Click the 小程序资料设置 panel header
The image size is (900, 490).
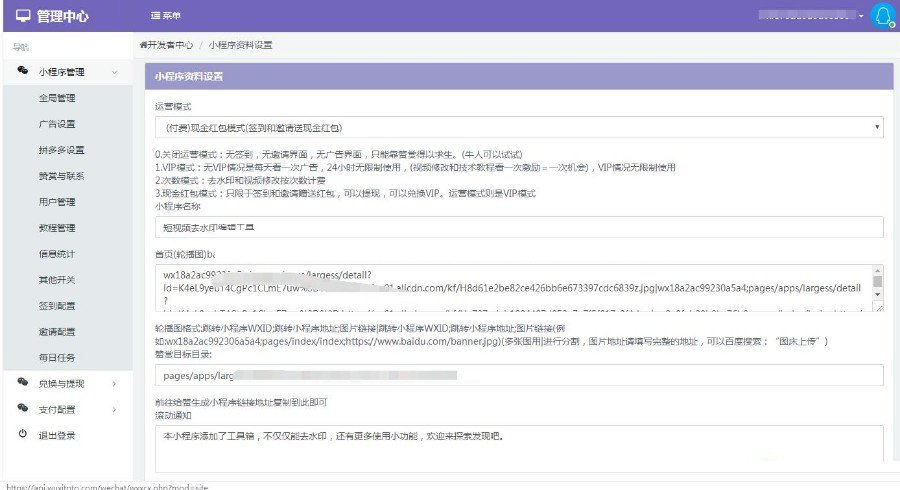point(519,76)
